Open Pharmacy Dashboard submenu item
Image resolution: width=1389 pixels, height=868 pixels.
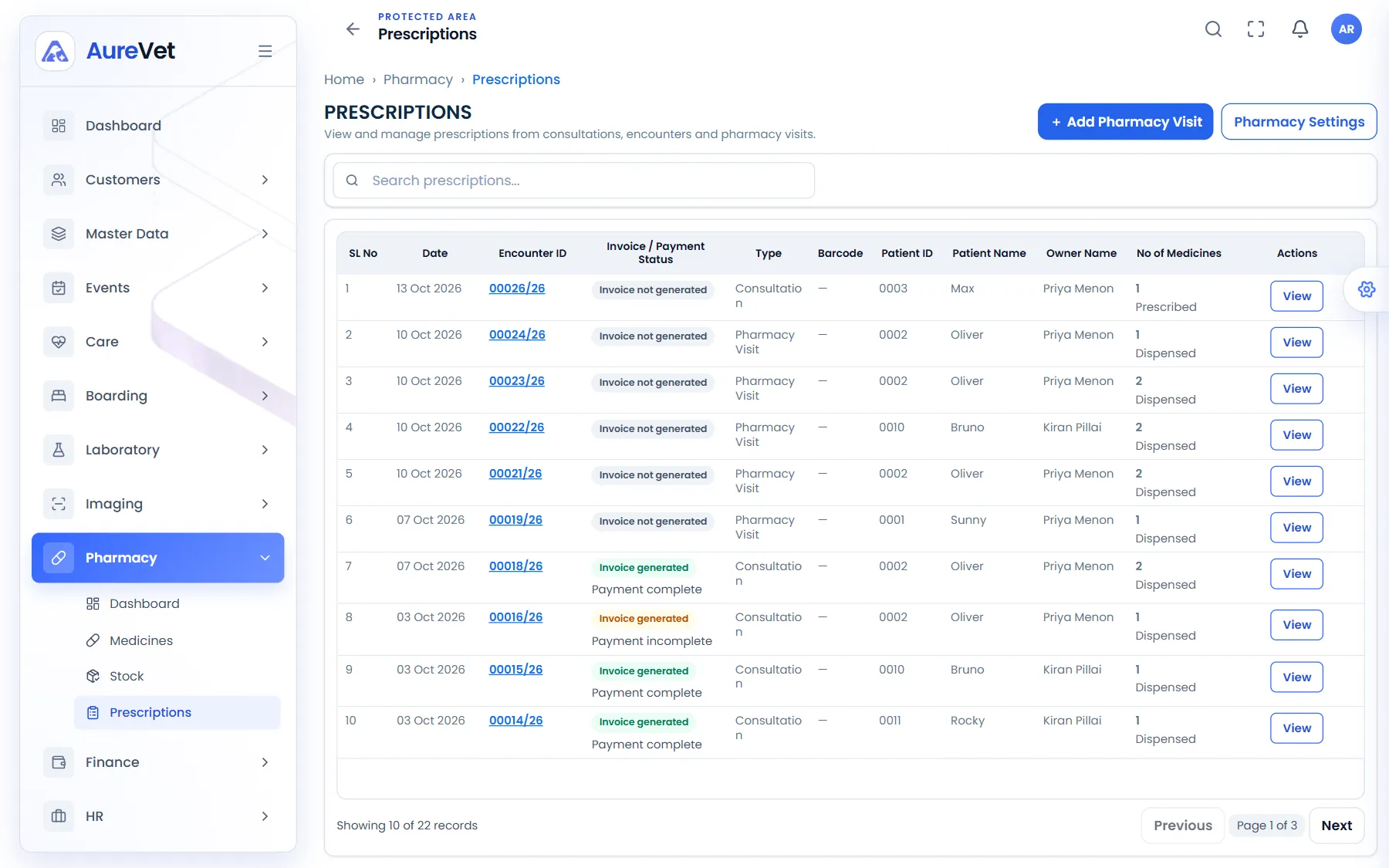(177, 603)
